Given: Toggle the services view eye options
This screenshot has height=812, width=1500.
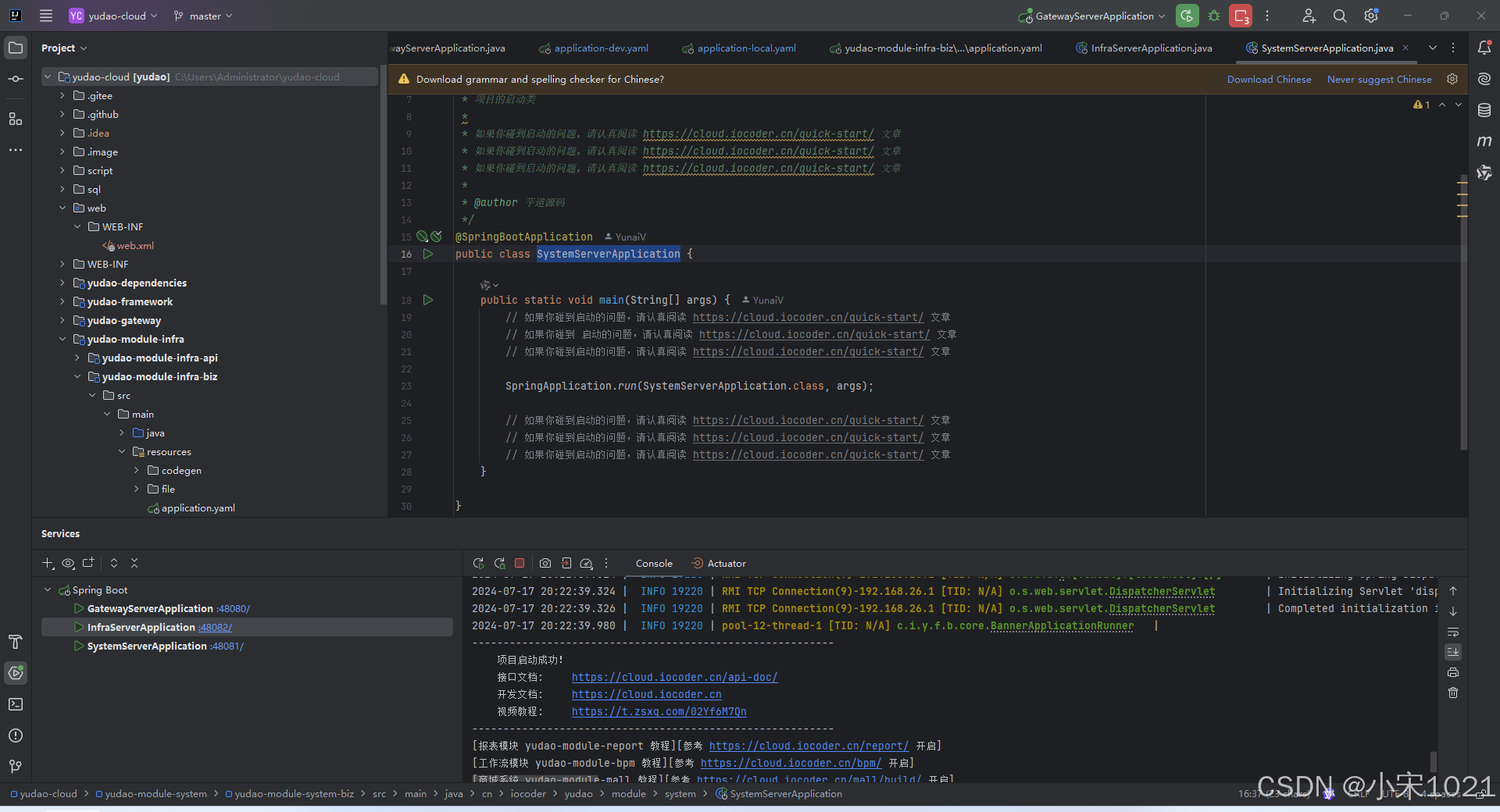Looking at the screenshot, I should (x=68, y=563).
